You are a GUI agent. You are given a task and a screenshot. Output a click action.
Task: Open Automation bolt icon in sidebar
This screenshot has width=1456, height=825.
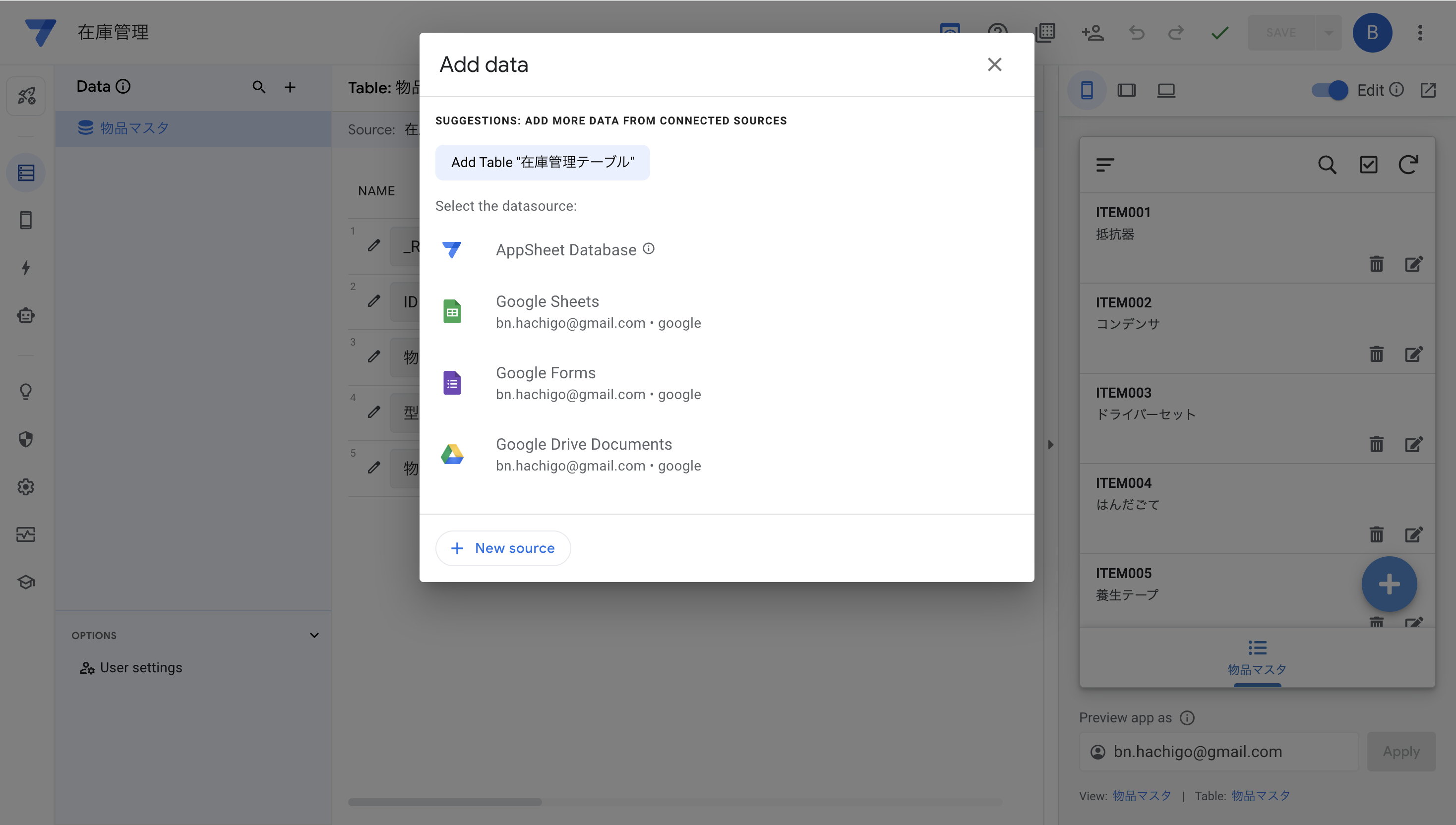click(x=25, y=267)
